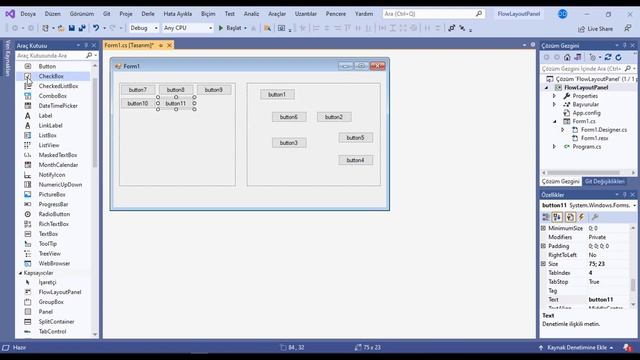Click button1 in the right panel
This screenshot has height=360, width=640.
(277, 95)
